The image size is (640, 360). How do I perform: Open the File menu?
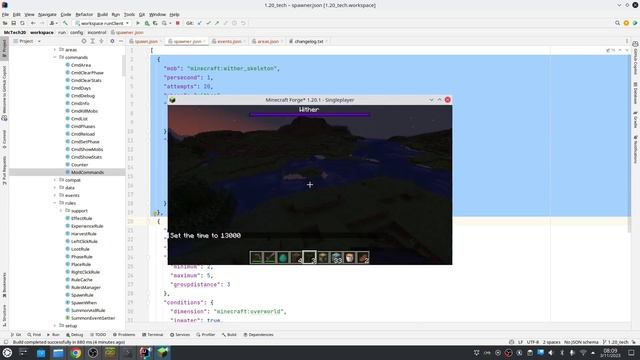pos(5,14)
